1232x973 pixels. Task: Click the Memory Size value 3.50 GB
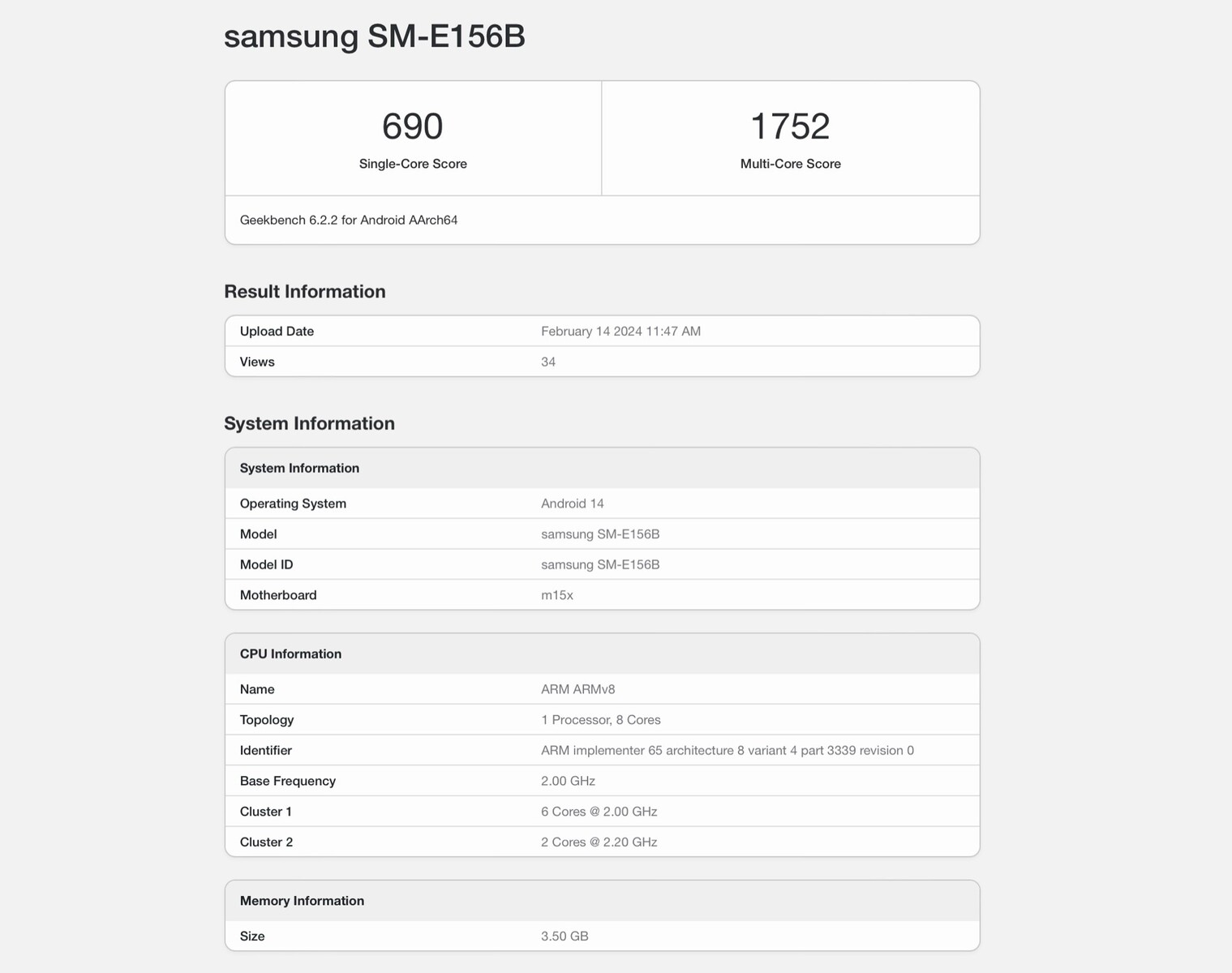[564, 937]
